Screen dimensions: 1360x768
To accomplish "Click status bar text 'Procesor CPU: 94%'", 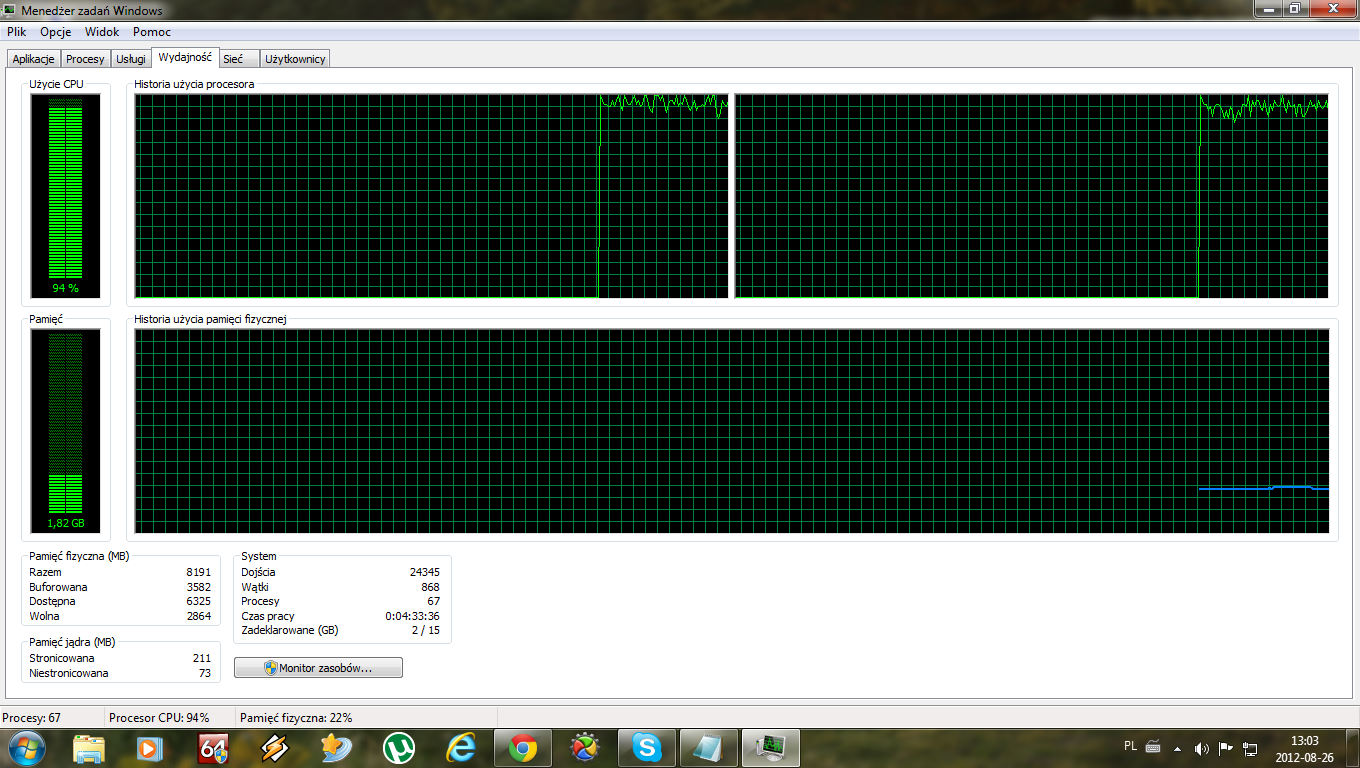I will (x=159, y=718).
